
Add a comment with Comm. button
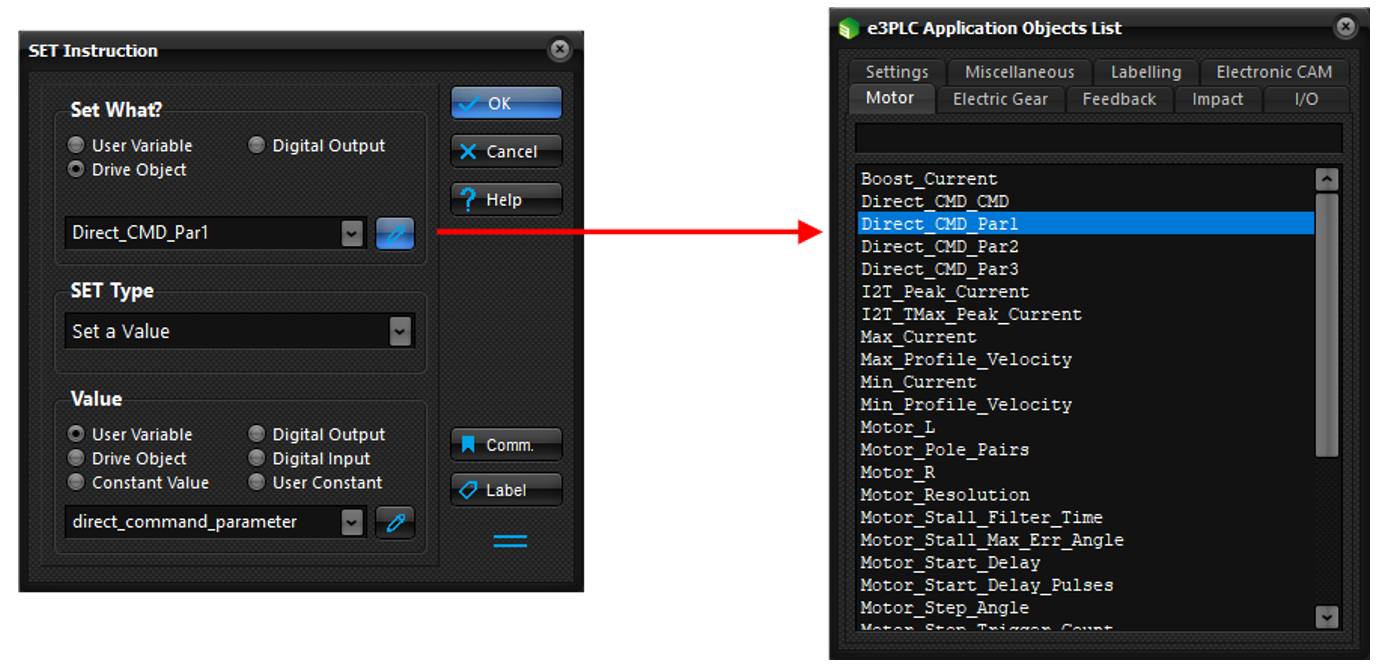click(x=506, y=445)
